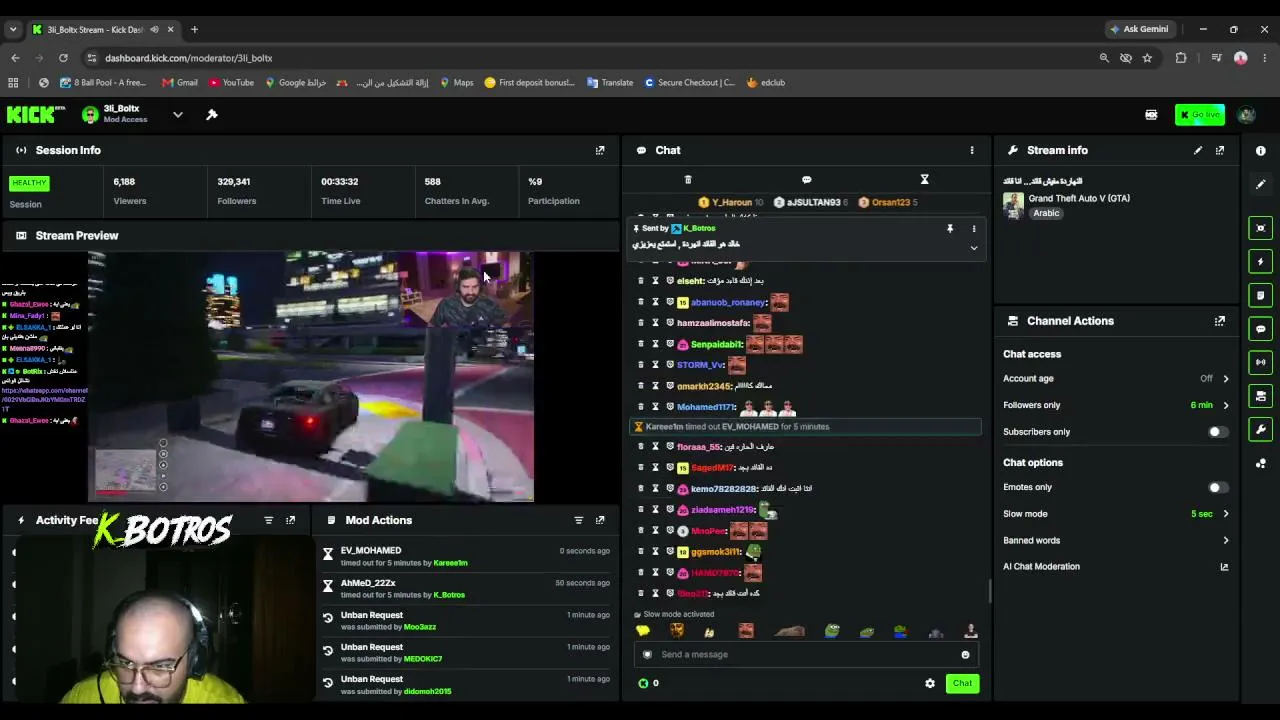Click the Stream Preview video
The image size is (1280, 720).
tap(311, 376)
